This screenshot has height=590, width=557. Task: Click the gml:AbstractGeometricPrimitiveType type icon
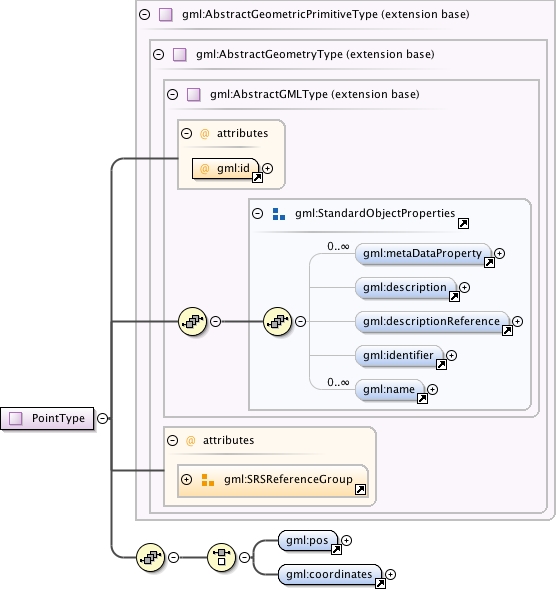click(x=166, y=15)
